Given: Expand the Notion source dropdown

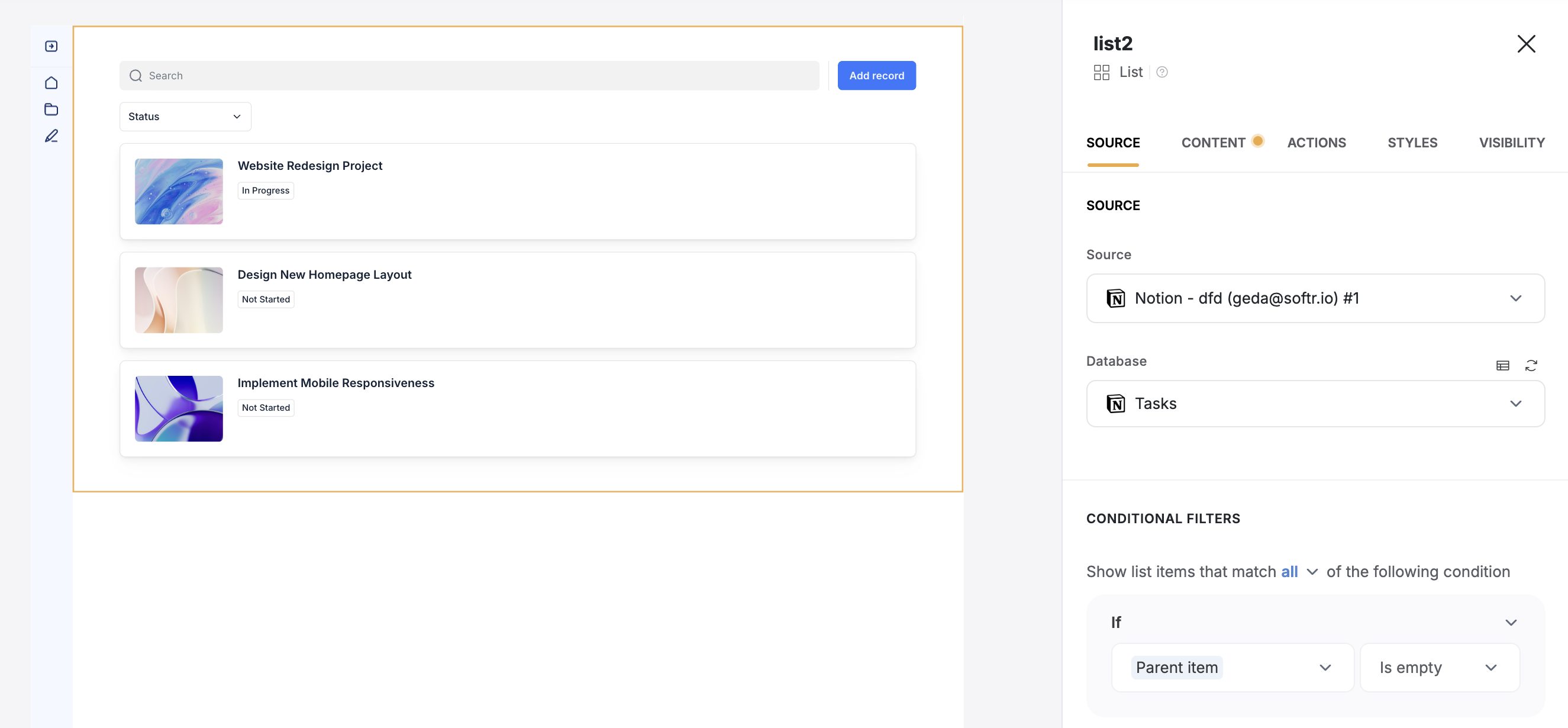Looking at the screenshot, I should point(1315,298).
